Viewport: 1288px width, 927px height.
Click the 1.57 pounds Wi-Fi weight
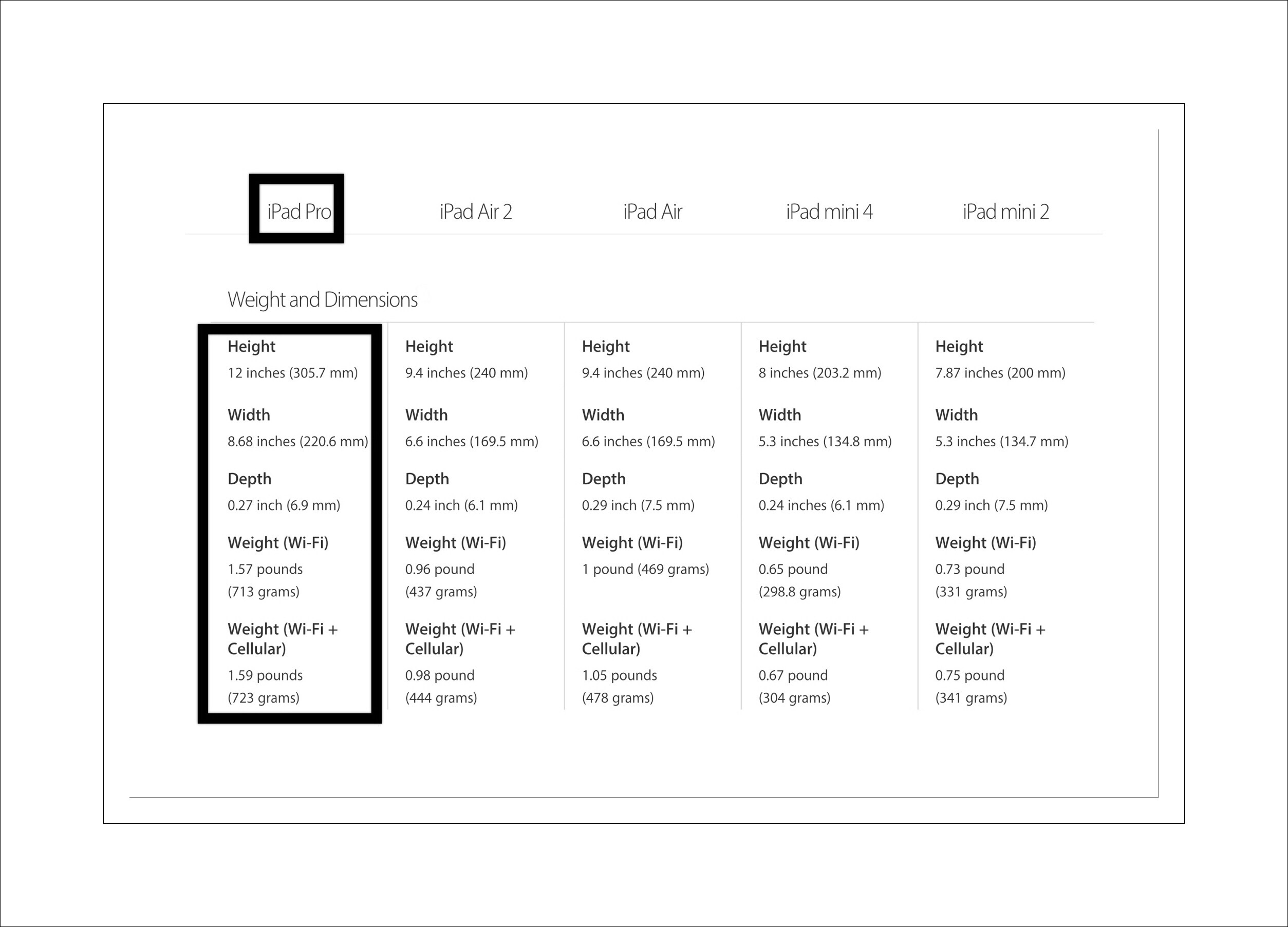pyautogui.click(x=265, y=569)
